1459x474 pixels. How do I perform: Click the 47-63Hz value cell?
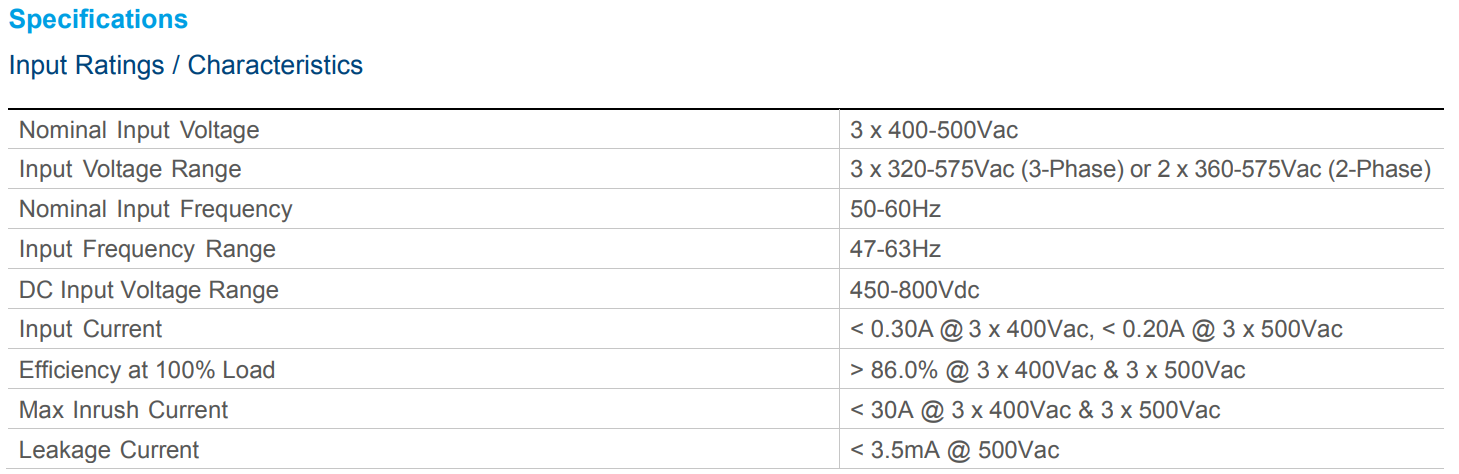pos(895,250)
